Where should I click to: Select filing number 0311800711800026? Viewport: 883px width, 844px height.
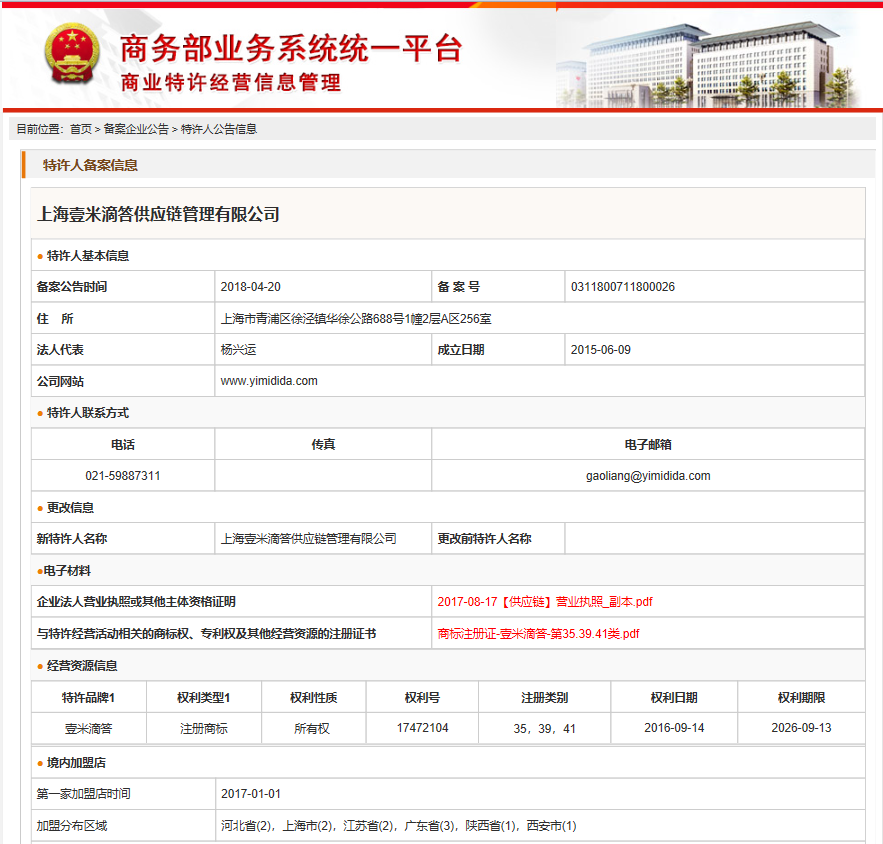[623, 287]
